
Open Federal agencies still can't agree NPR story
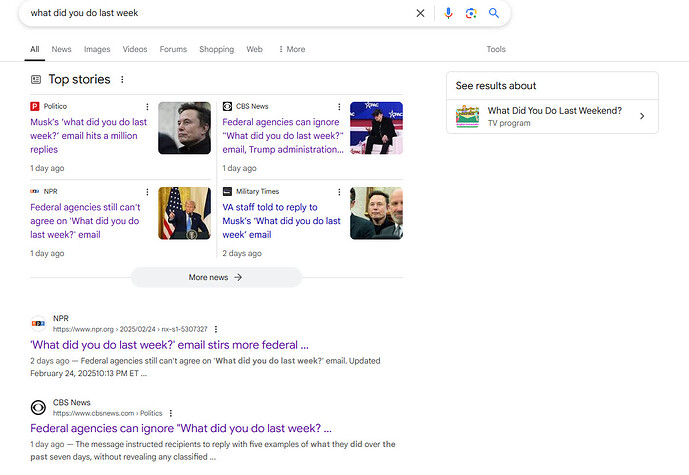point(85,221)
